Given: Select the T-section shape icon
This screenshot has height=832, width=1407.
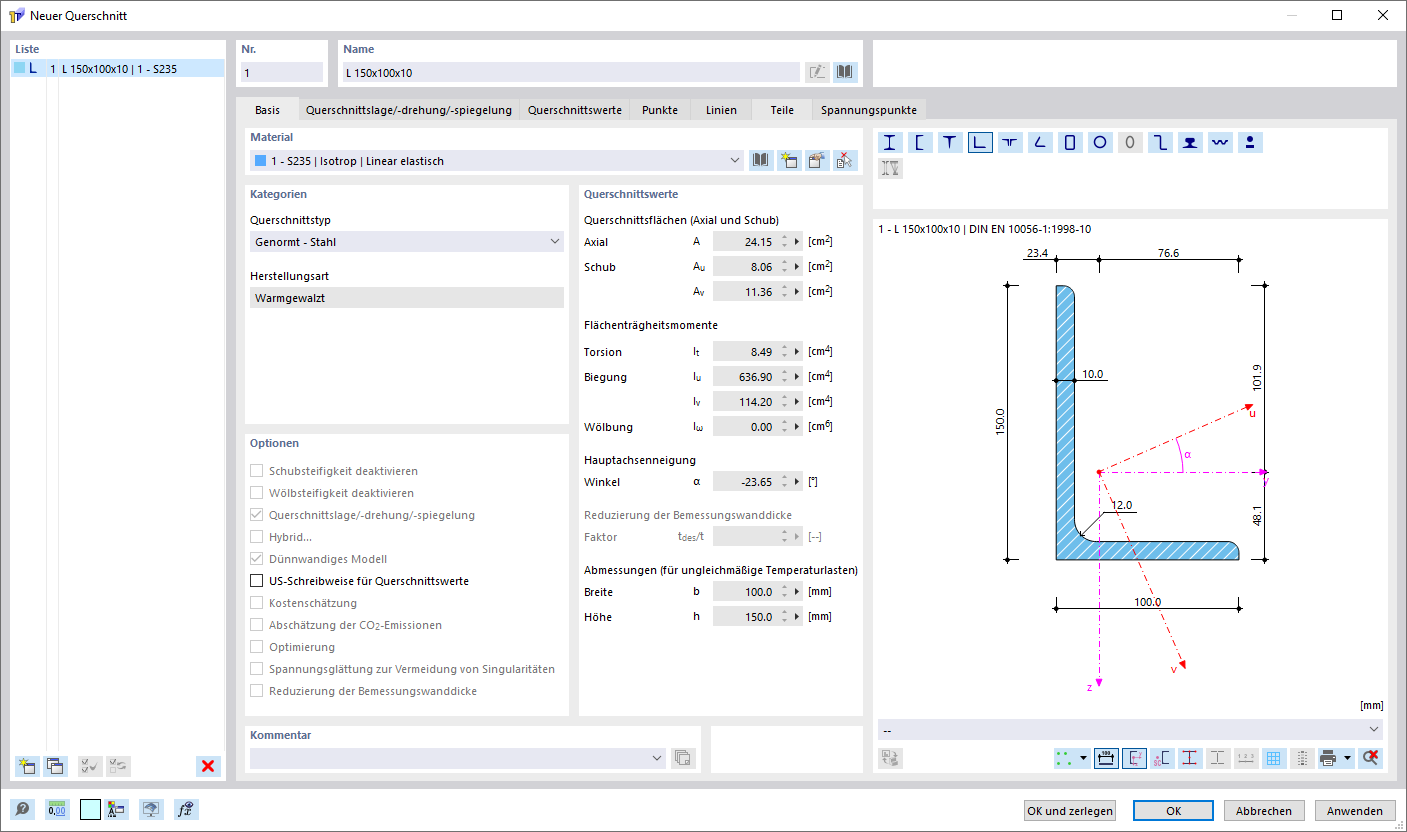Looking at the screenshot, I should click(950, 142).
